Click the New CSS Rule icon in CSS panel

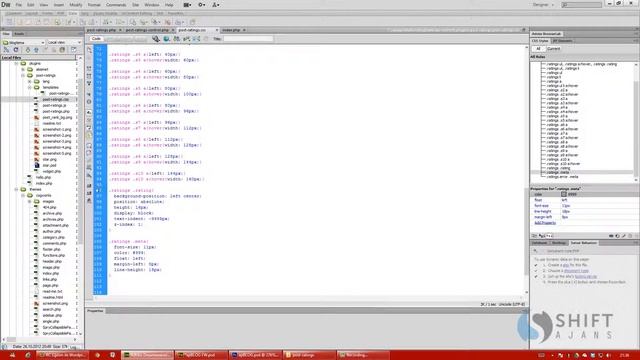point(617,236)
